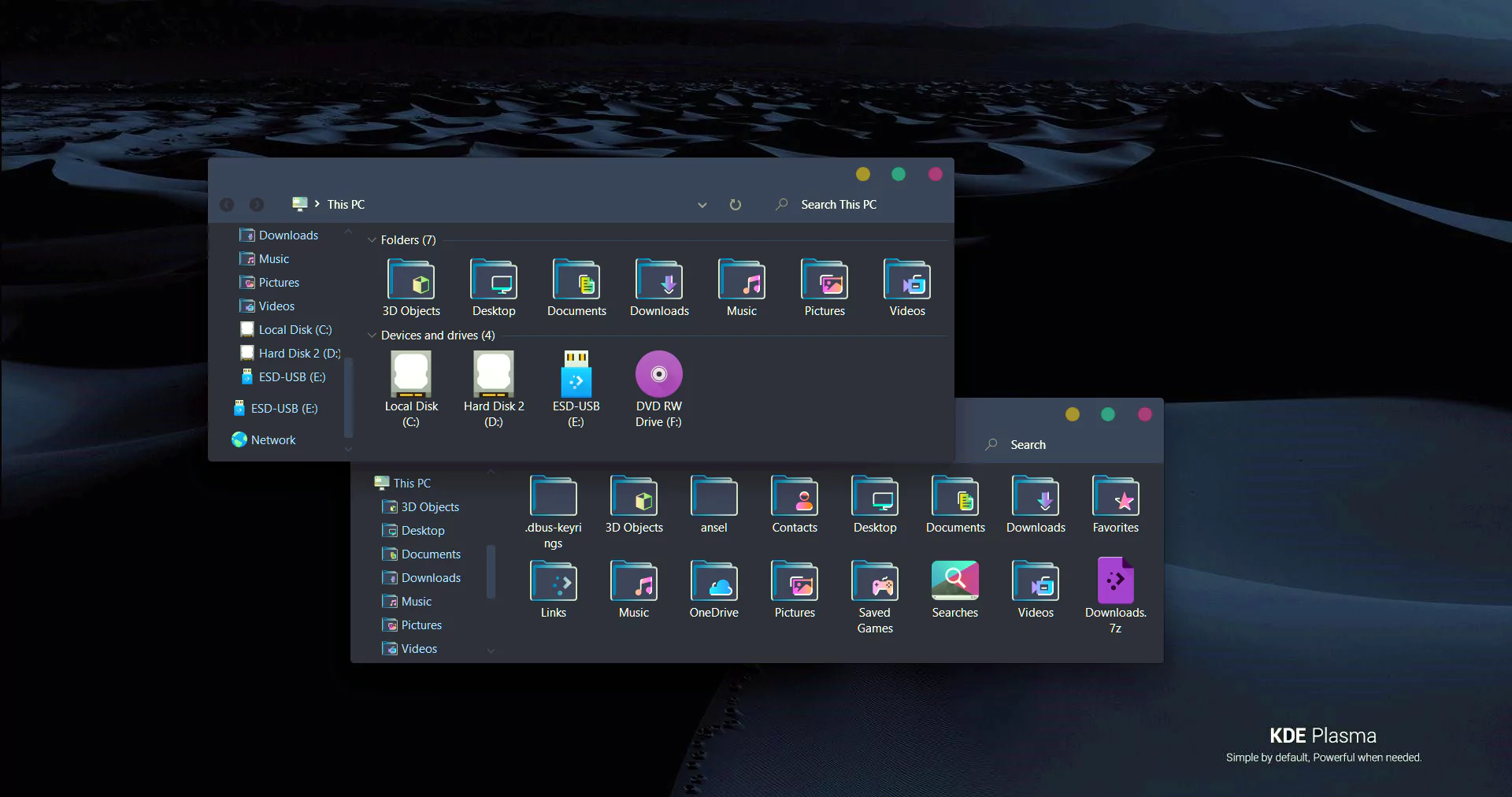
Task: Navigate back using the back arrow
Action: click(227, 205)
